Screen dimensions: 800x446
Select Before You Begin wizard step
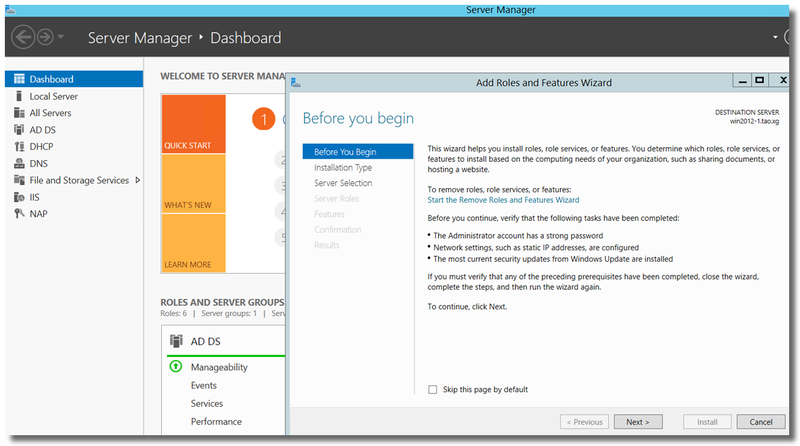click(358, 152)
